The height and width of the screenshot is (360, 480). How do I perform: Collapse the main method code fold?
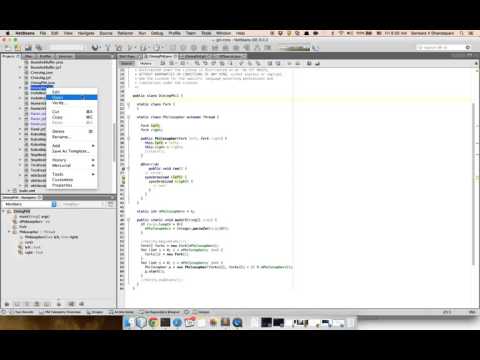point(128,220)
